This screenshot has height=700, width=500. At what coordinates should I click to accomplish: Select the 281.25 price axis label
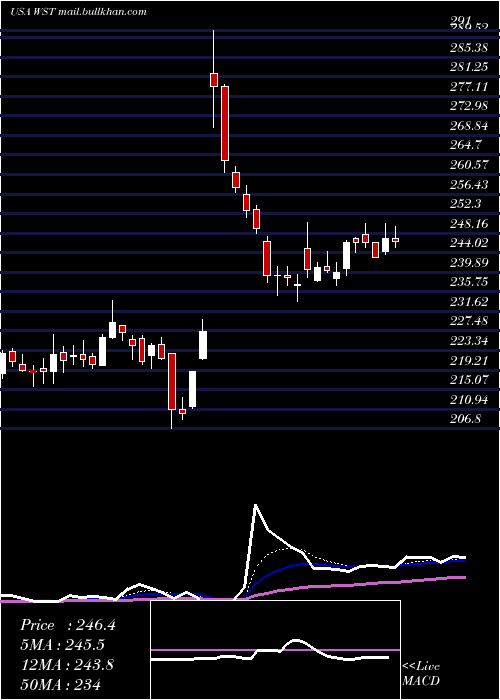pyautogui.click(x=471, y=67)
